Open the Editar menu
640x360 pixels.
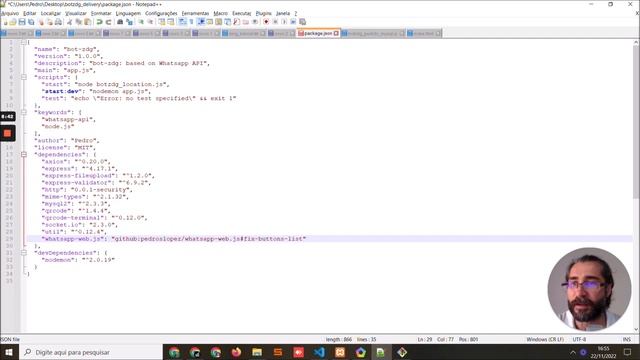(x=30, y=13)
